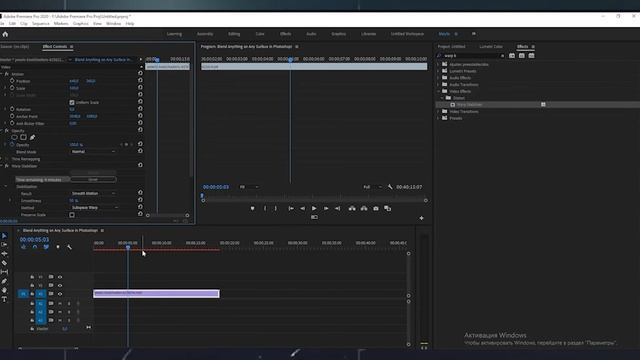Toggle lock on track V2
The image size is (640, 360).
coord(32,285)
